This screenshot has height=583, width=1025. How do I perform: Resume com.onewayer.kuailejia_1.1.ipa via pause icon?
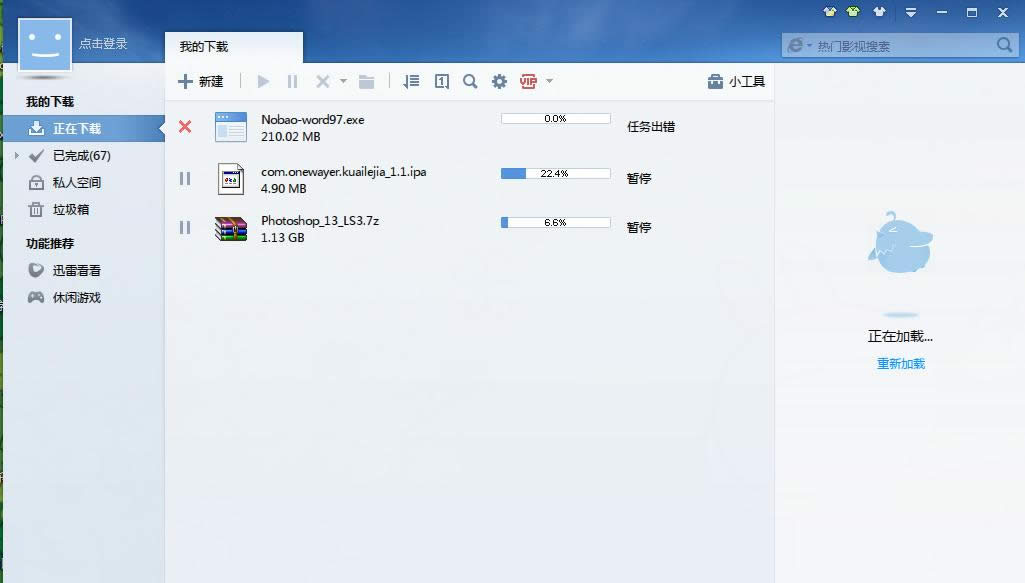(185, 178)
